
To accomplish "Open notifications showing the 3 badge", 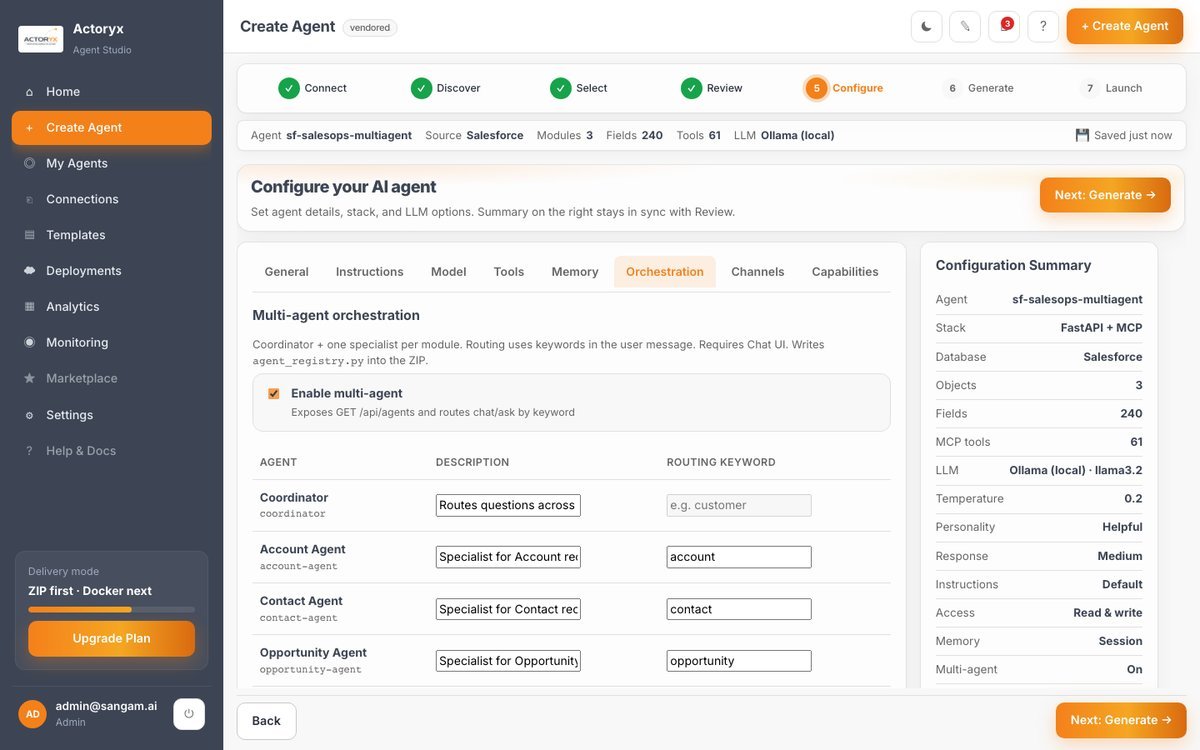I will [x=1004, y=26].
